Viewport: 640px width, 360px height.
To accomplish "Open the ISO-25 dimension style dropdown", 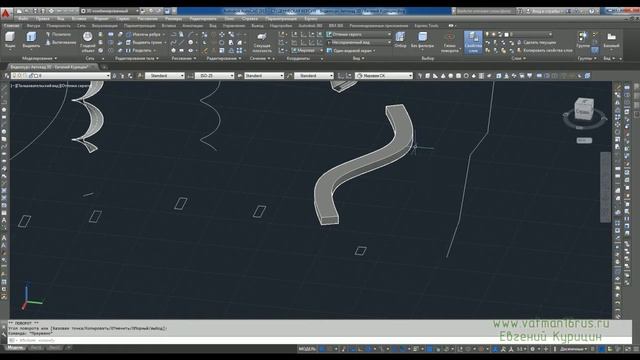I will (215, 76).
